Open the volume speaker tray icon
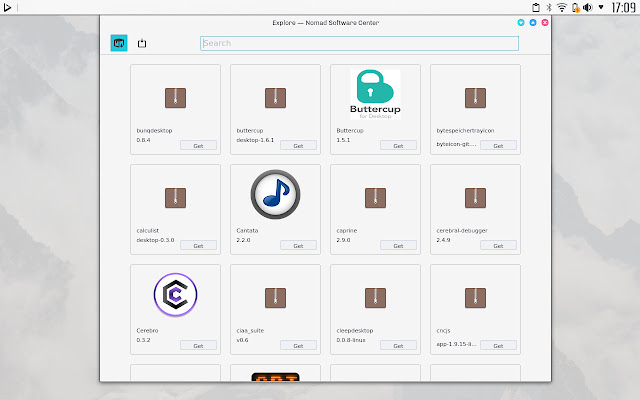 click(588, 7)
